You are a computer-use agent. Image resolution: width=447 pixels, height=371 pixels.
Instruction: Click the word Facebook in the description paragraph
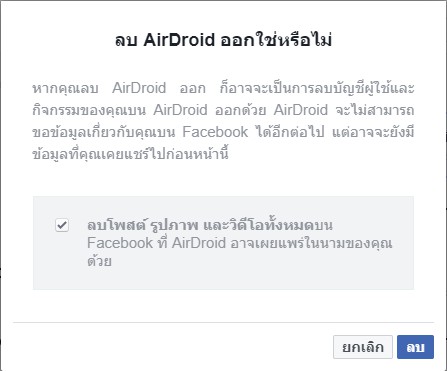pyautogui.click(x=215, y=132)
